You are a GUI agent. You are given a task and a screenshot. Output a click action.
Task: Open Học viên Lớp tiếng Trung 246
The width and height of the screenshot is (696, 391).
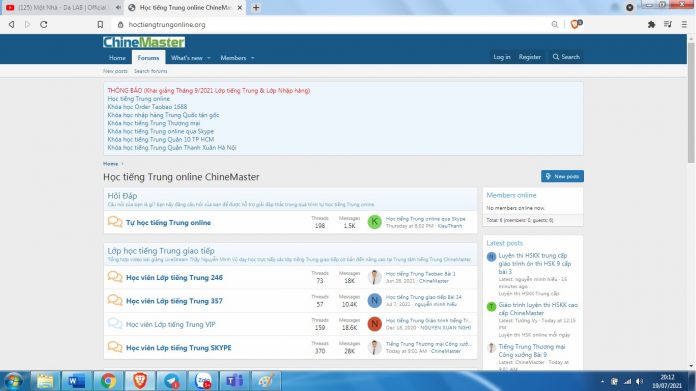174,278
